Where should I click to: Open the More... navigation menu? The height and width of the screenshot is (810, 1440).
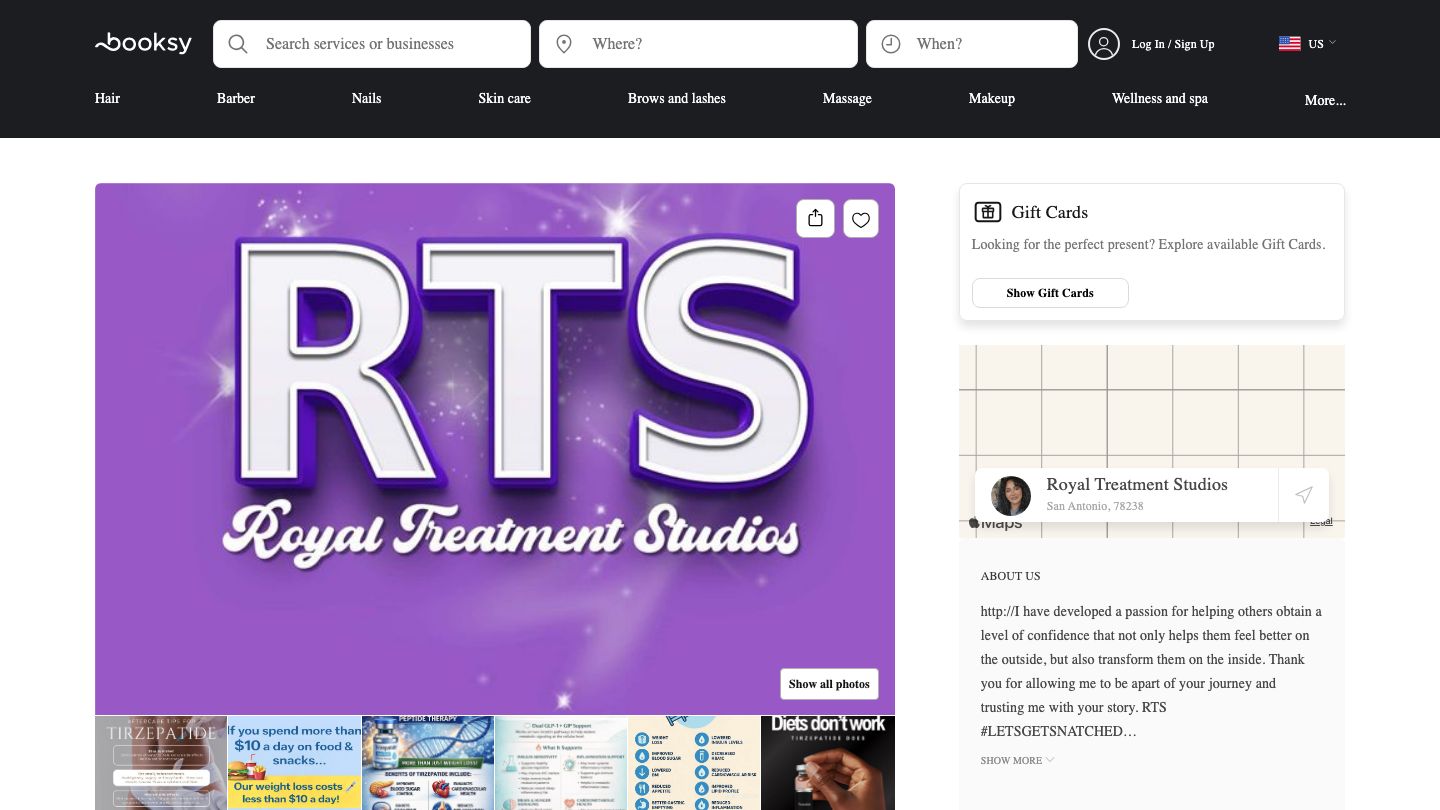1325,100
